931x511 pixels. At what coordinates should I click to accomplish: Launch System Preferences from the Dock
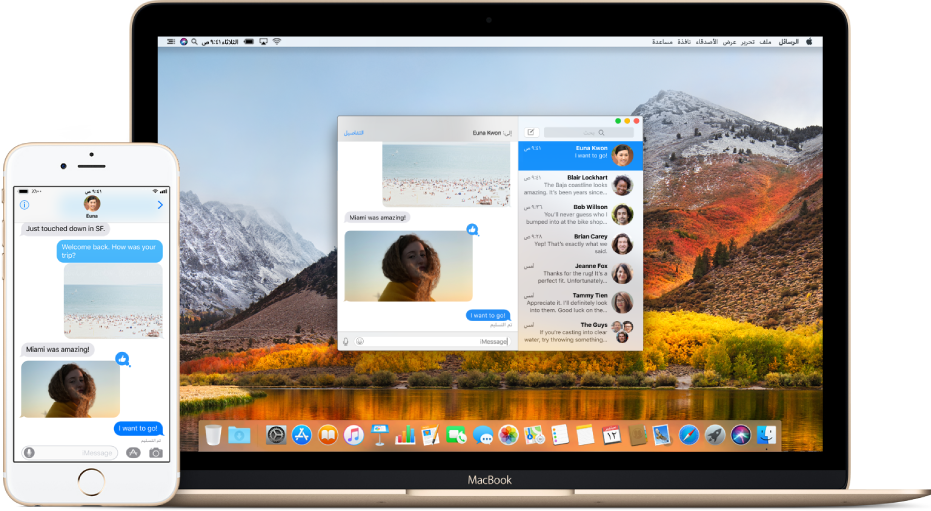(276, 436)
